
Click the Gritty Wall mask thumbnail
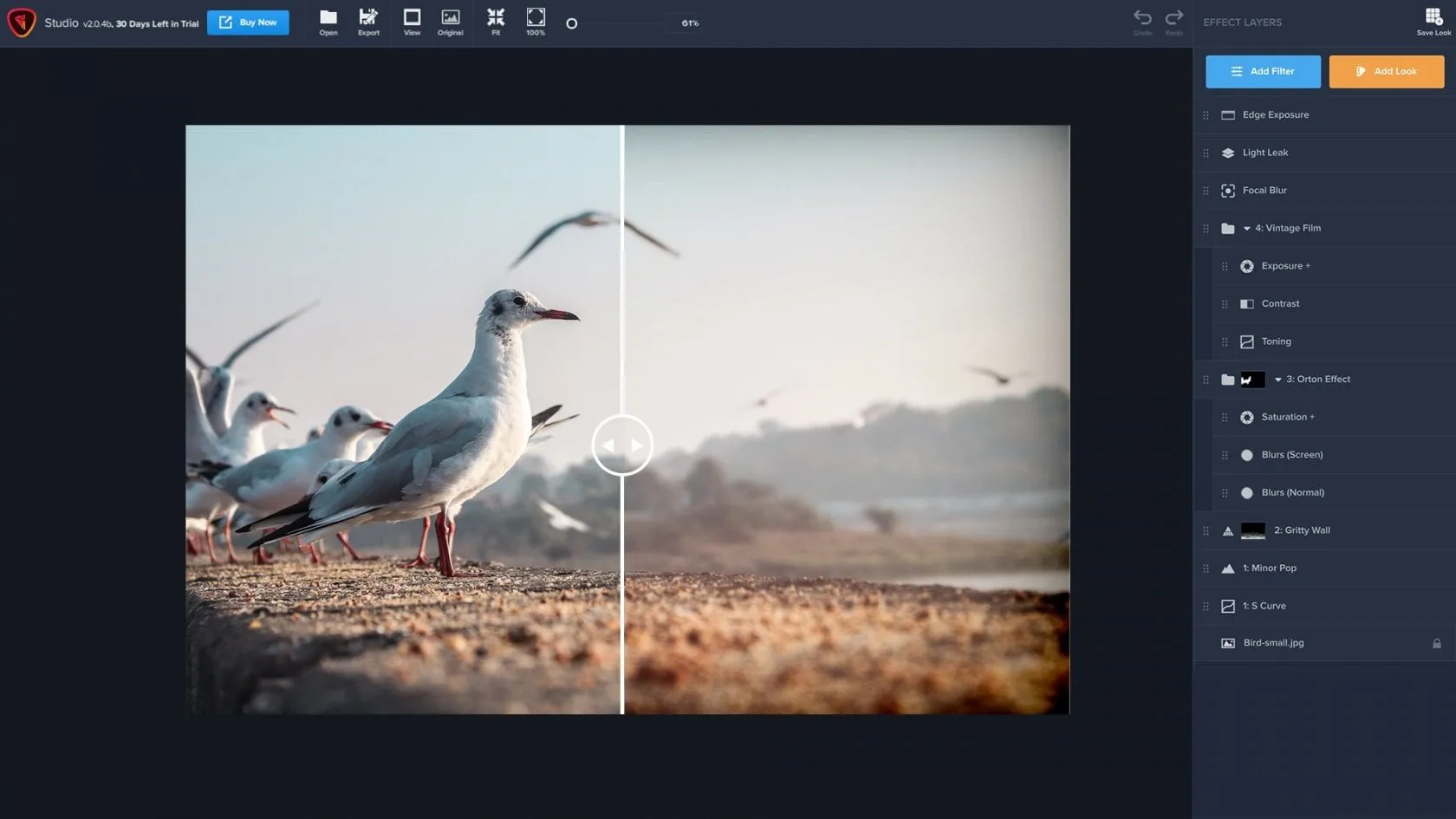[1252, 530]
